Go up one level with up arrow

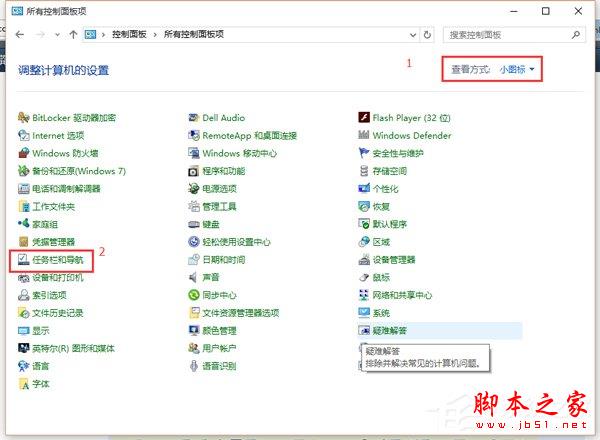click(73, 35)
